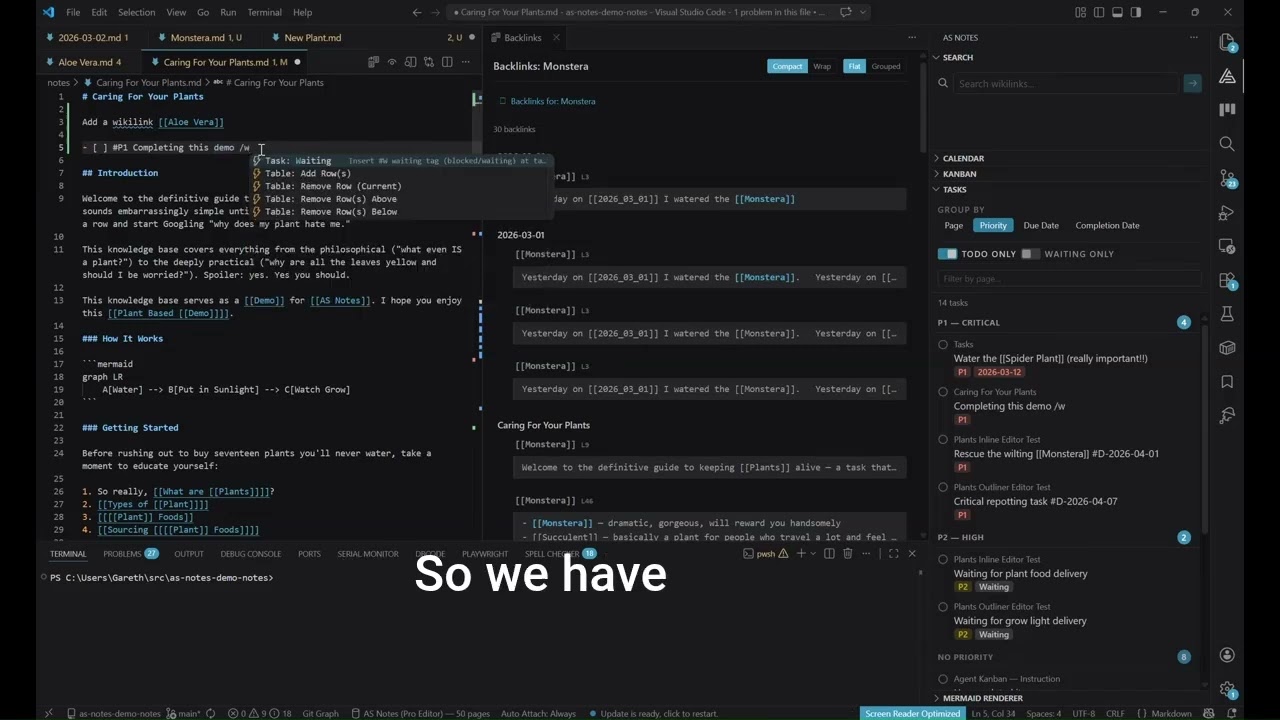Click Update is ready, click to restart
1280x720 pixels.
tap(655, 713)
